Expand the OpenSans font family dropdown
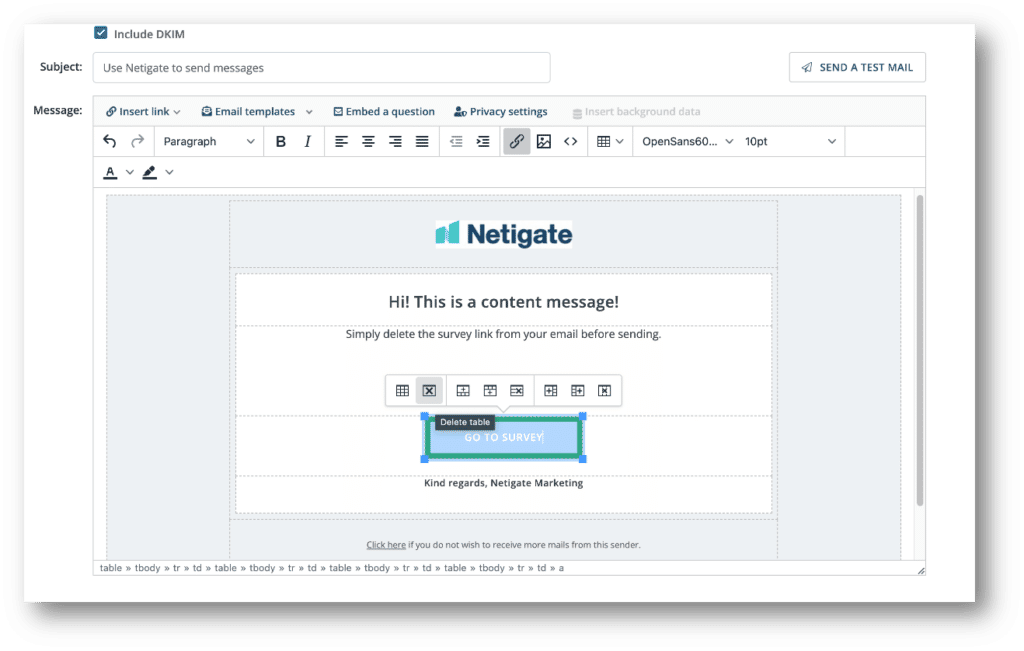The height and width of the screenshot is (651, 1024). [687, 142]
